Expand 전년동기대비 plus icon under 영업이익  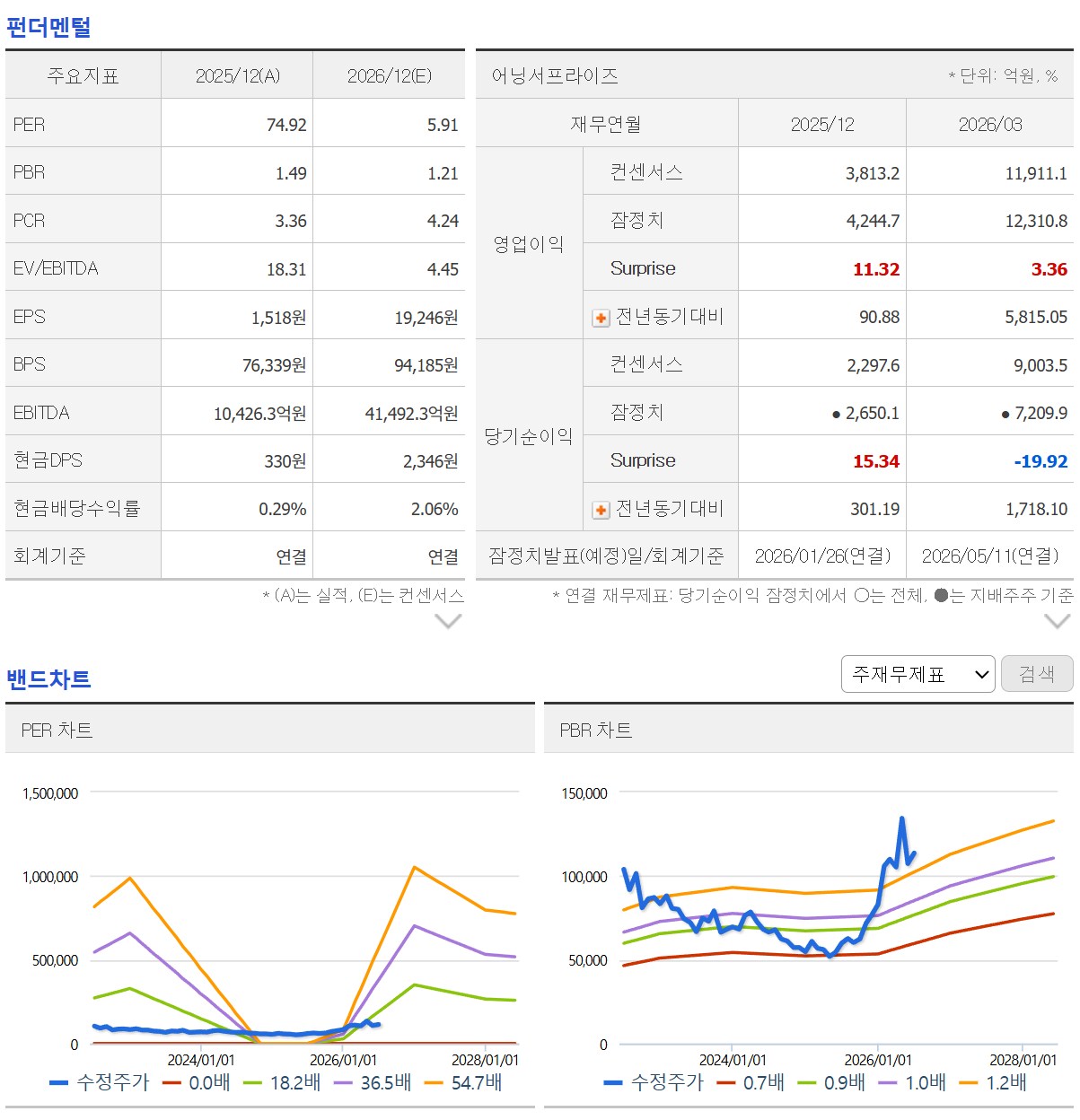[x=601, y=318]
